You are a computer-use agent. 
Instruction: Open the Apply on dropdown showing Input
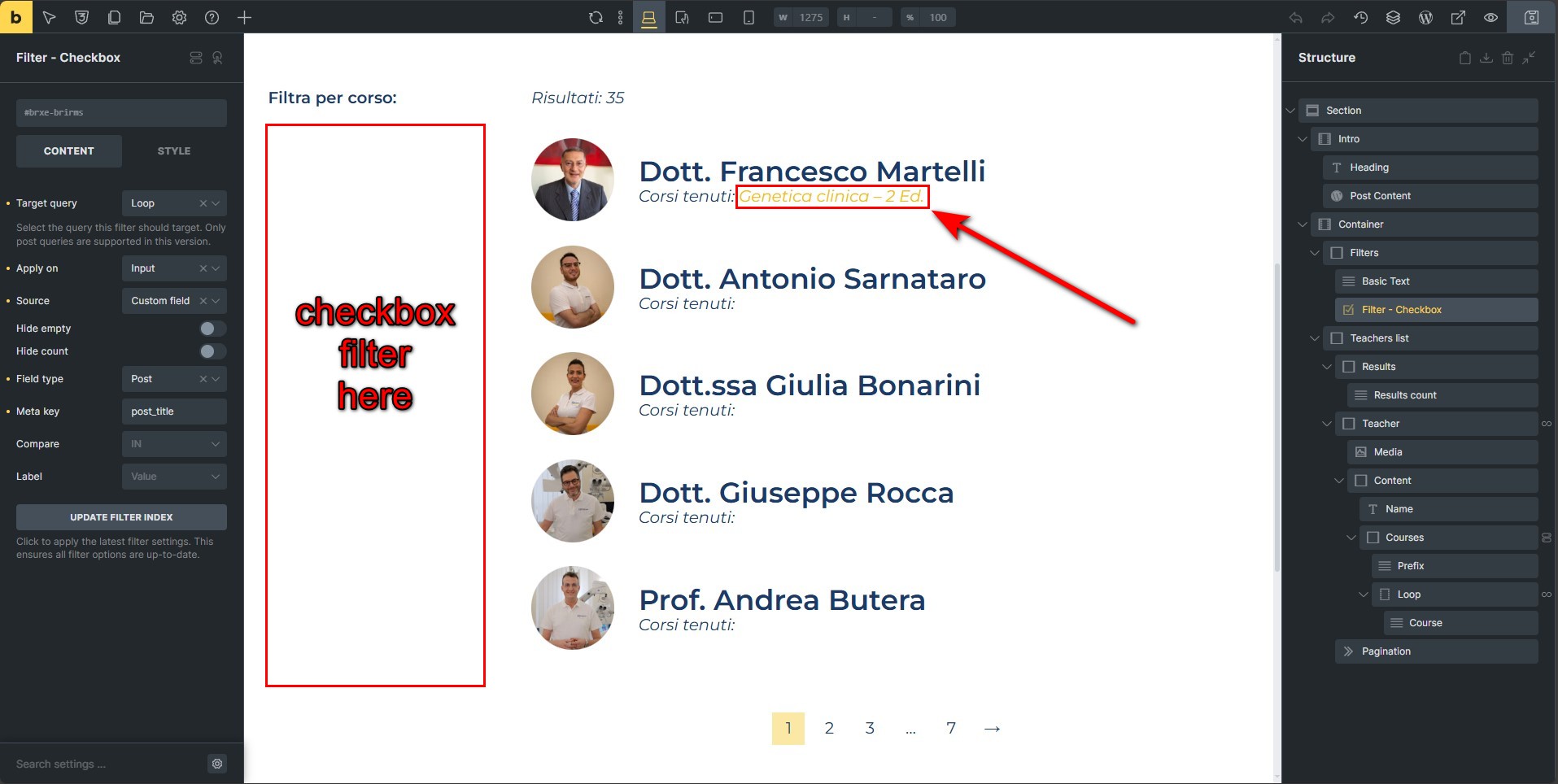(174, 268)
